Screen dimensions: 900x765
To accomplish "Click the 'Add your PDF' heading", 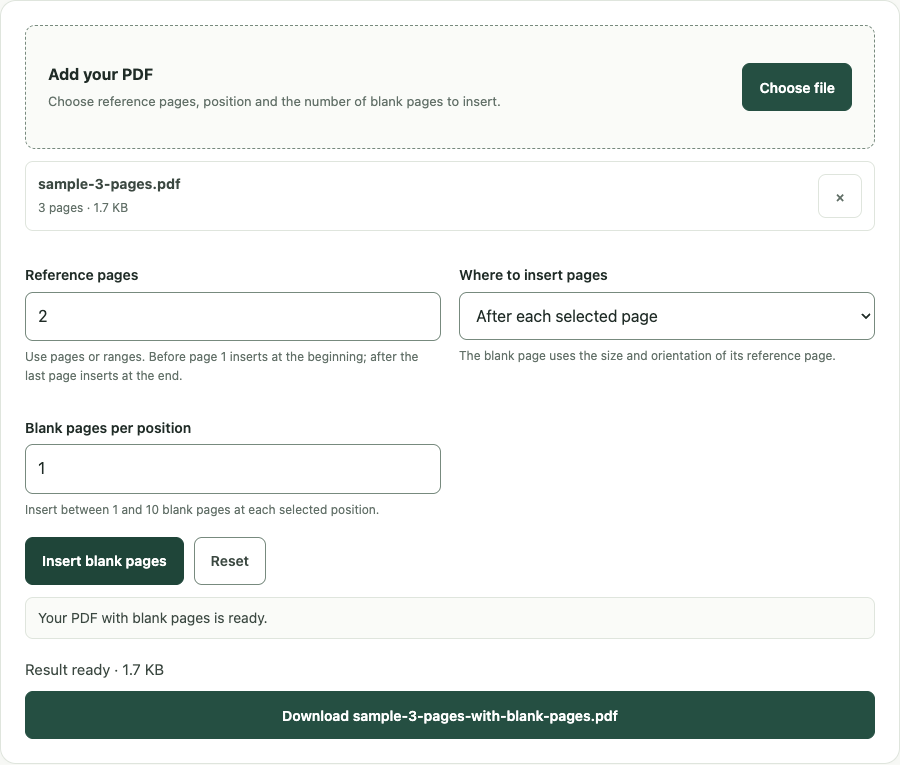I will click(x=100, y=75).
